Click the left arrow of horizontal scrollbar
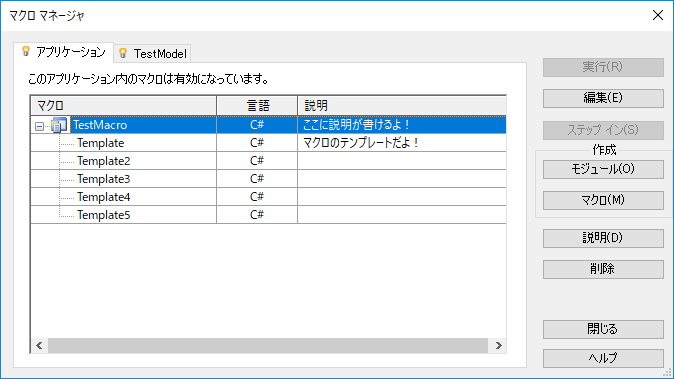Viewport: 674px width, 379px height. 39,345
